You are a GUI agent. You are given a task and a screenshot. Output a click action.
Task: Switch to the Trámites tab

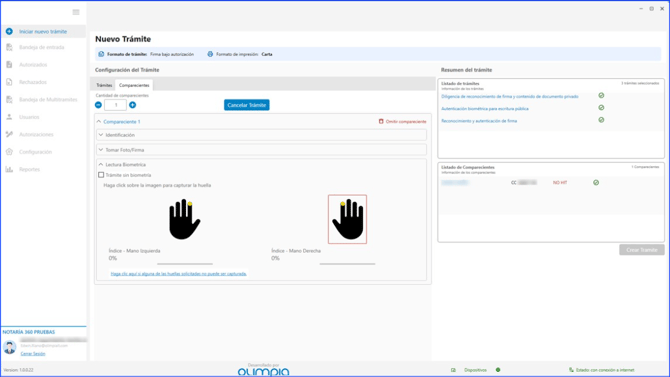[x=104, y=85]
